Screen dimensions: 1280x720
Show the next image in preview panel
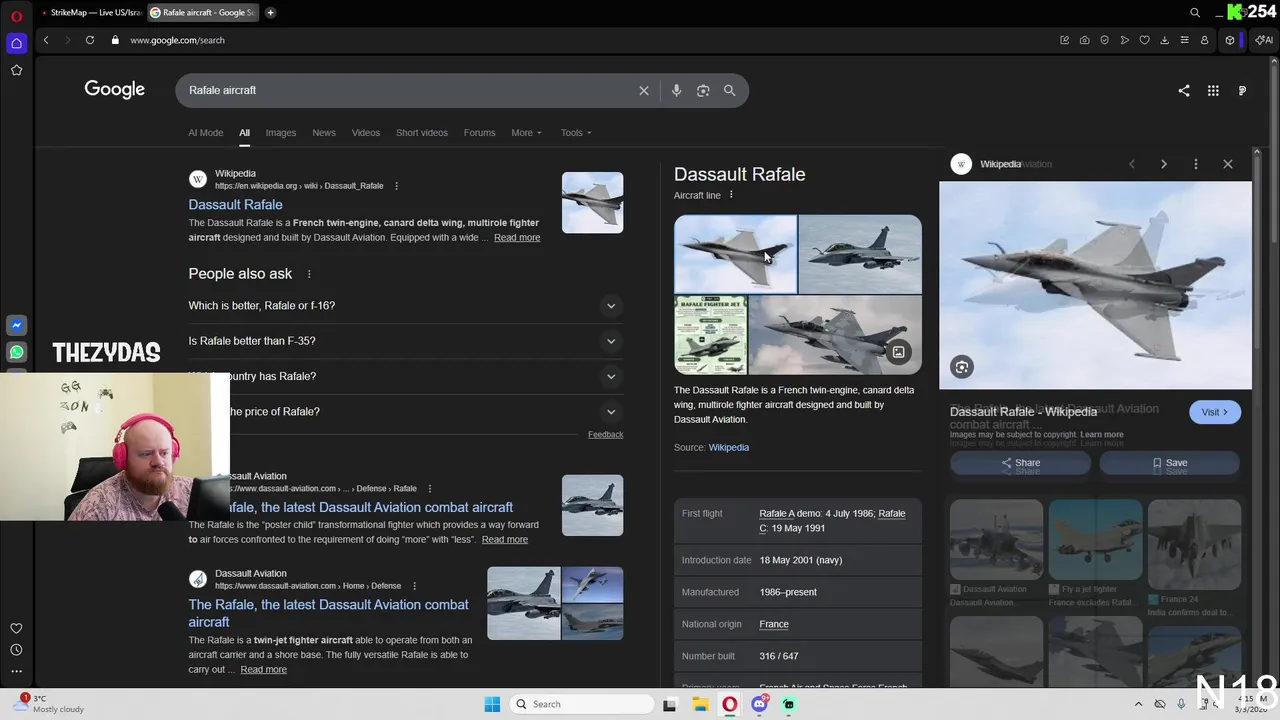[1164, 164]
